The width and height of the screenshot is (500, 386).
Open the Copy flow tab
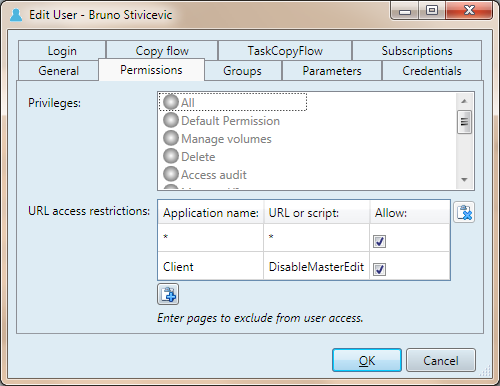[x=162, y=51]
